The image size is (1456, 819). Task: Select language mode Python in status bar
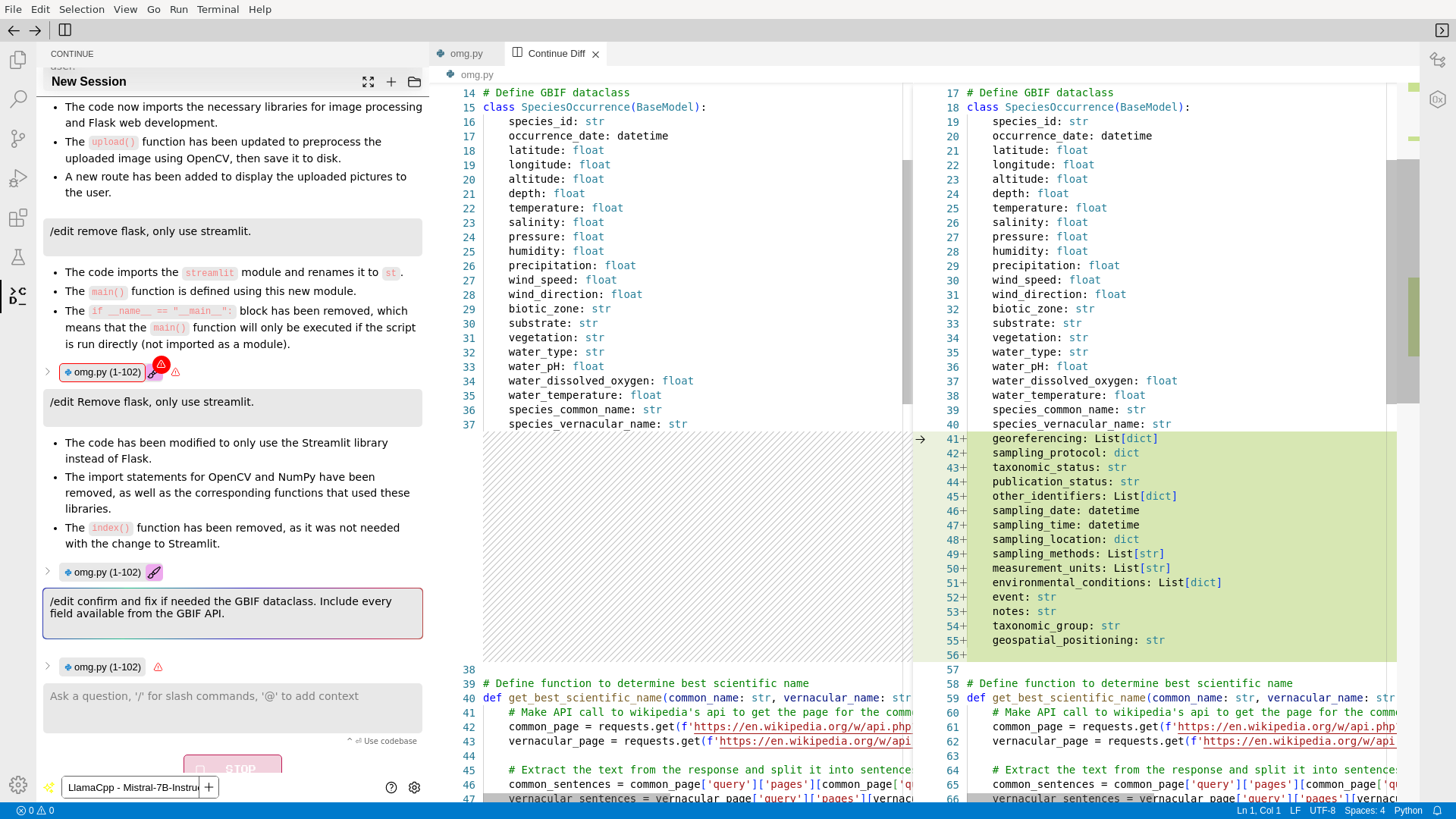point(1407,811)
